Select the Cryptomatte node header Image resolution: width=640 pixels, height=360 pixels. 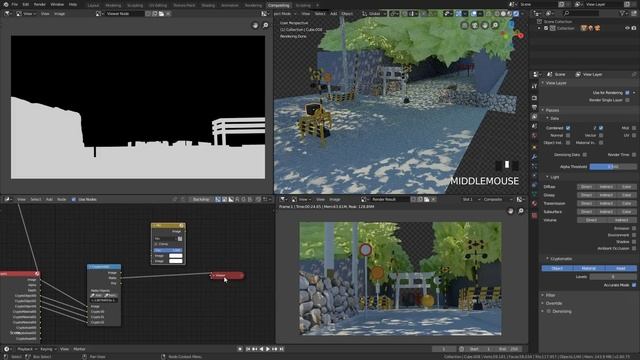point(104,267)
